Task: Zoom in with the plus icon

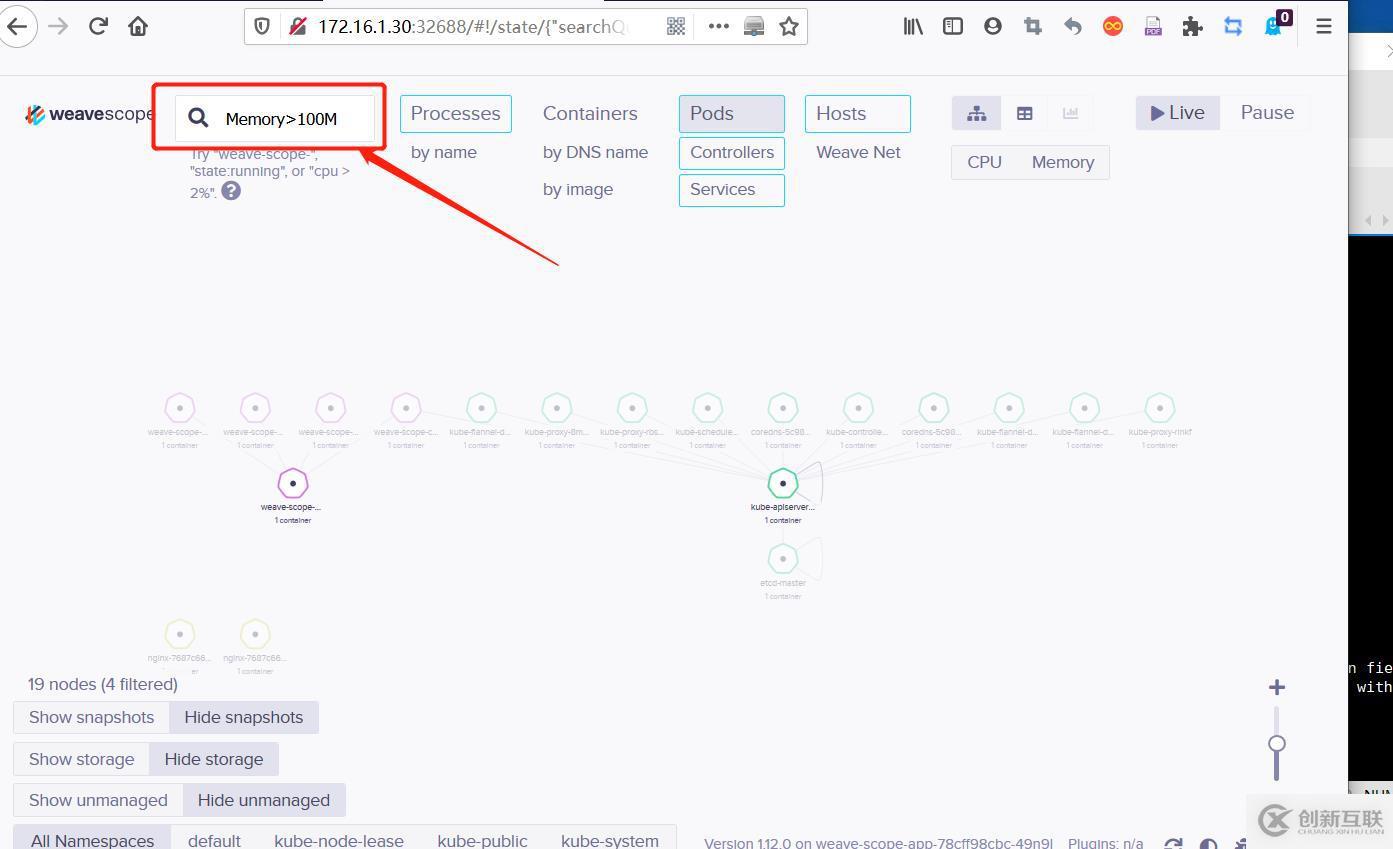Action: (x=1276, y=687)
